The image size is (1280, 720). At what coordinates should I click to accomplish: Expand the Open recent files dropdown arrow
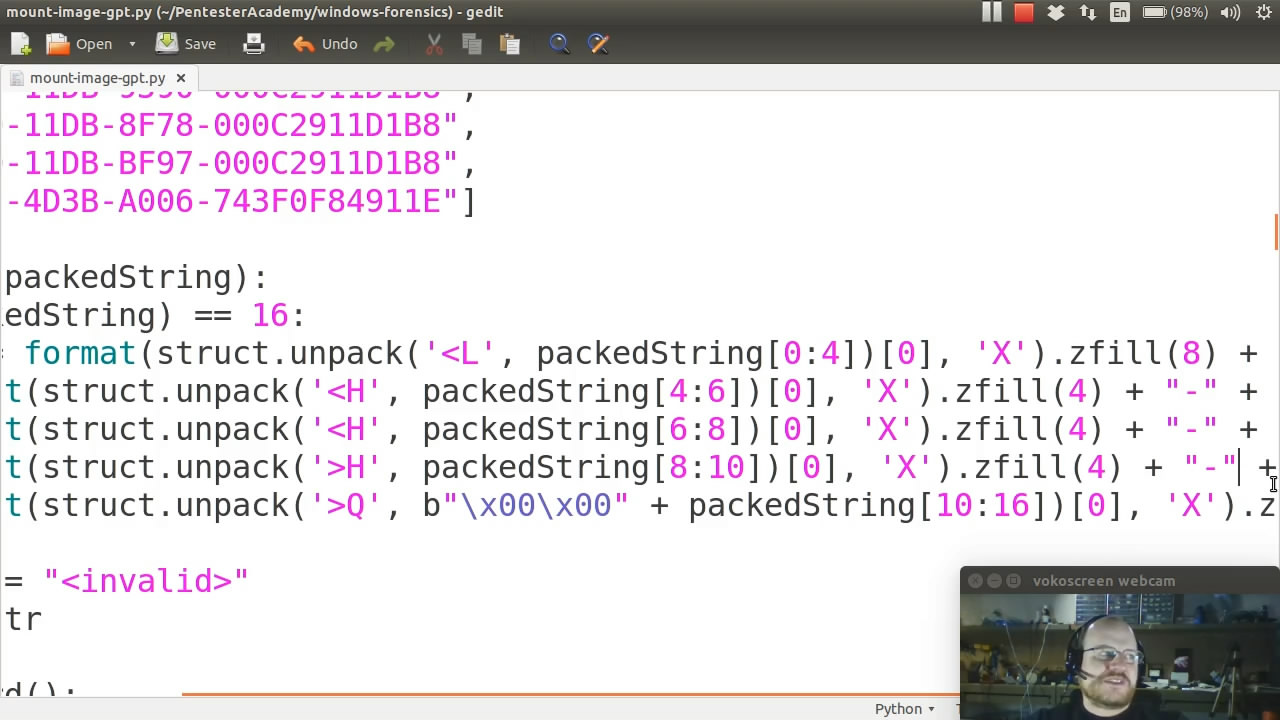coord(132,44)
